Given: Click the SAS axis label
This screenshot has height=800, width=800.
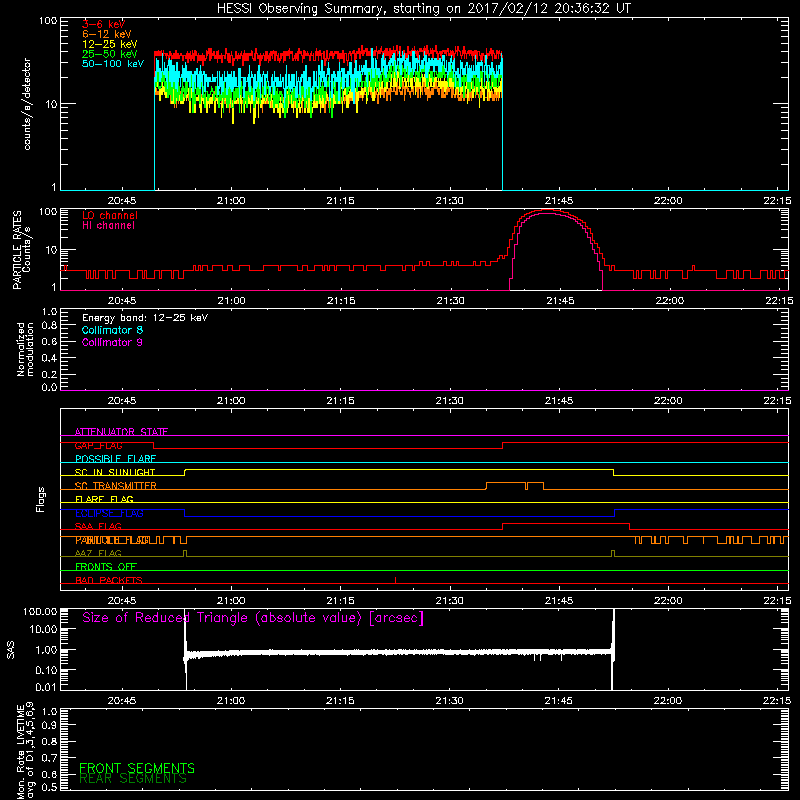Looking at the screenshot, I should pyautogui.click(x=10, y=650).
